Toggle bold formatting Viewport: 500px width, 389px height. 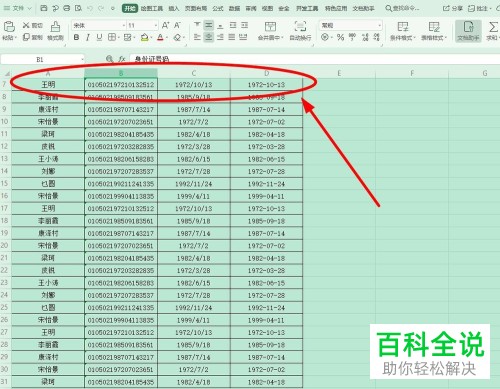pos(76,37)
